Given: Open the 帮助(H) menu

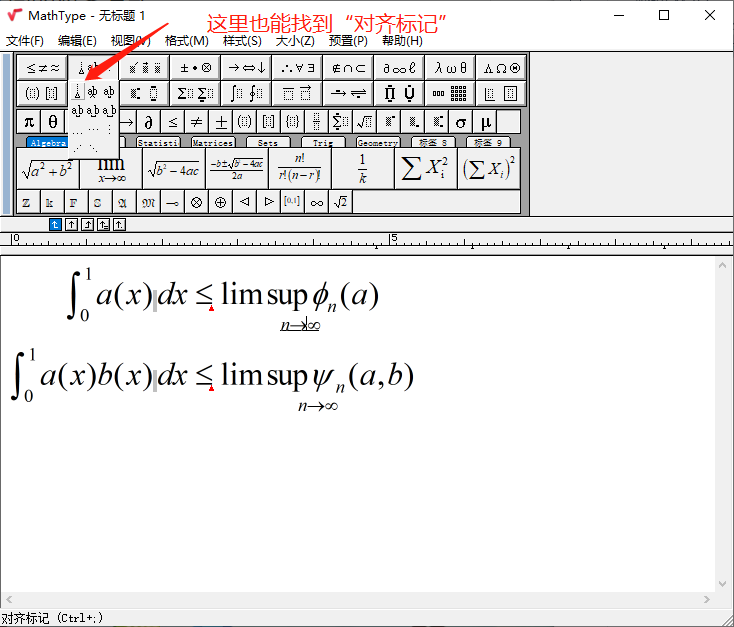Looking at the screenshot, I should coord(402,41).
